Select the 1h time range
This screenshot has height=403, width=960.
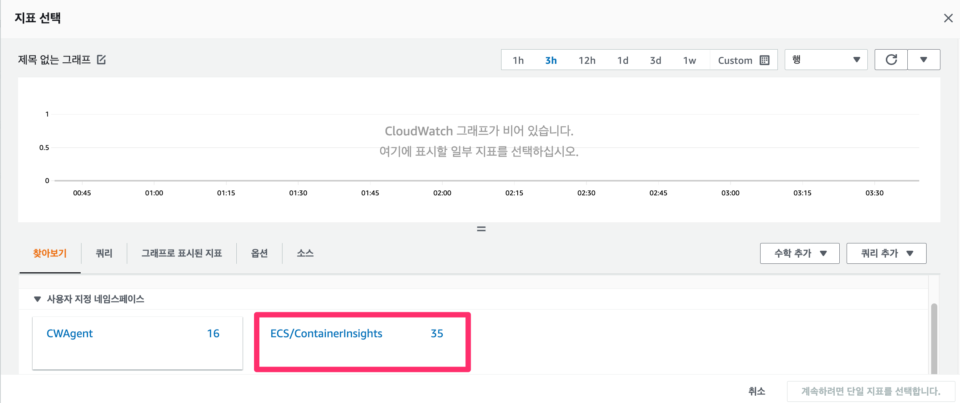tap(518, 61)
